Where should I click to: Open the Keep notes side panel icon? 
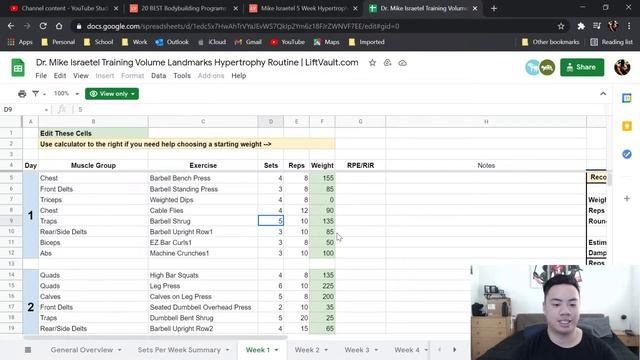(x=627, y=126)
